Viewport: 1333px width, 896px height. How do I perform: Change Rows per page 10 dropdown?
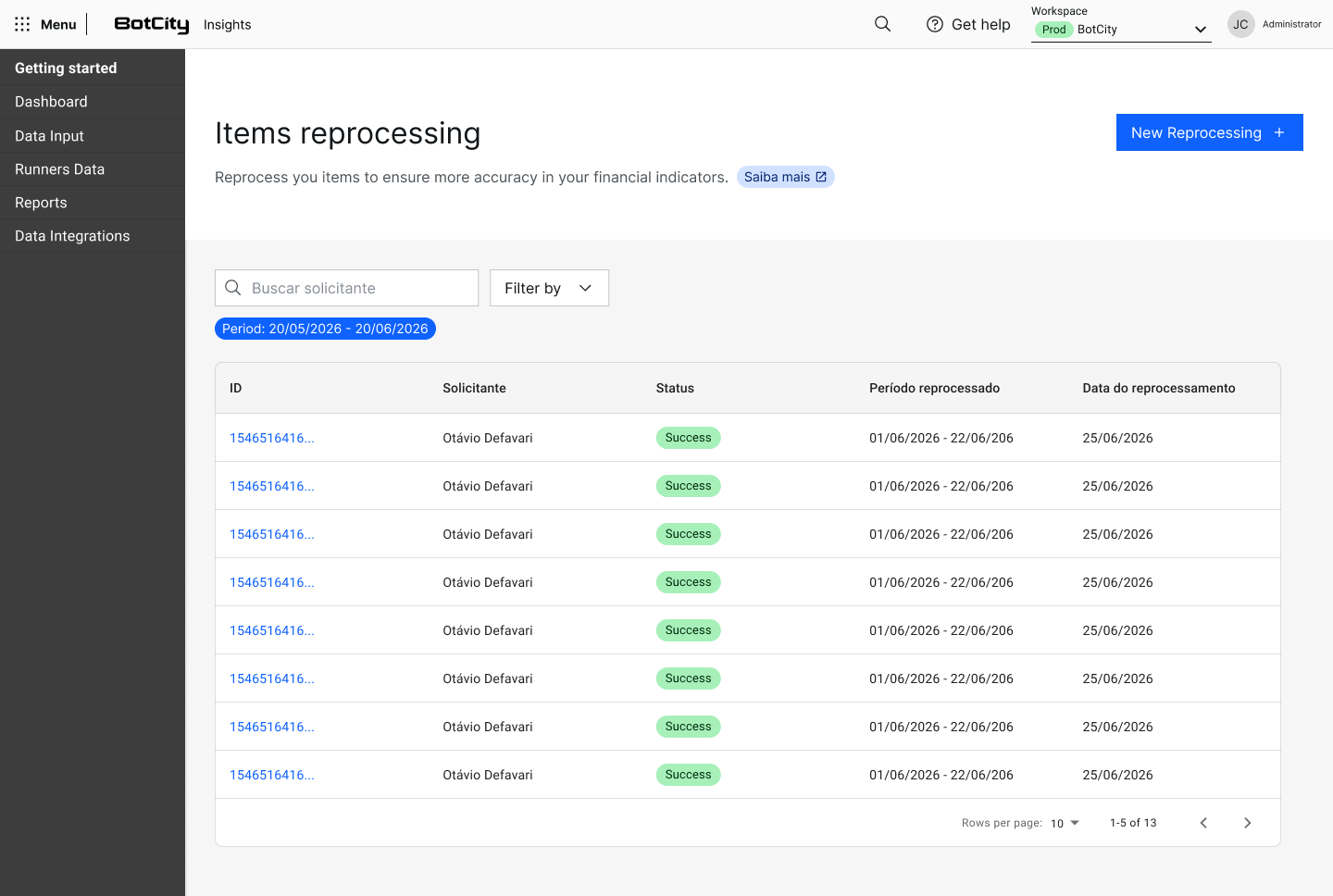1065,823
